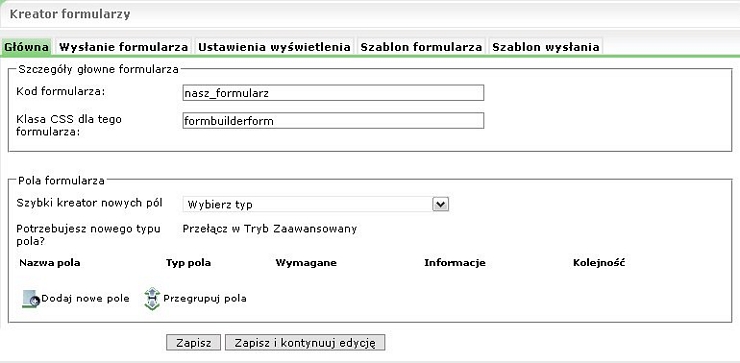Click the Przegrupuj pola link
Screen dimensions: 740x363
[205, 299]
